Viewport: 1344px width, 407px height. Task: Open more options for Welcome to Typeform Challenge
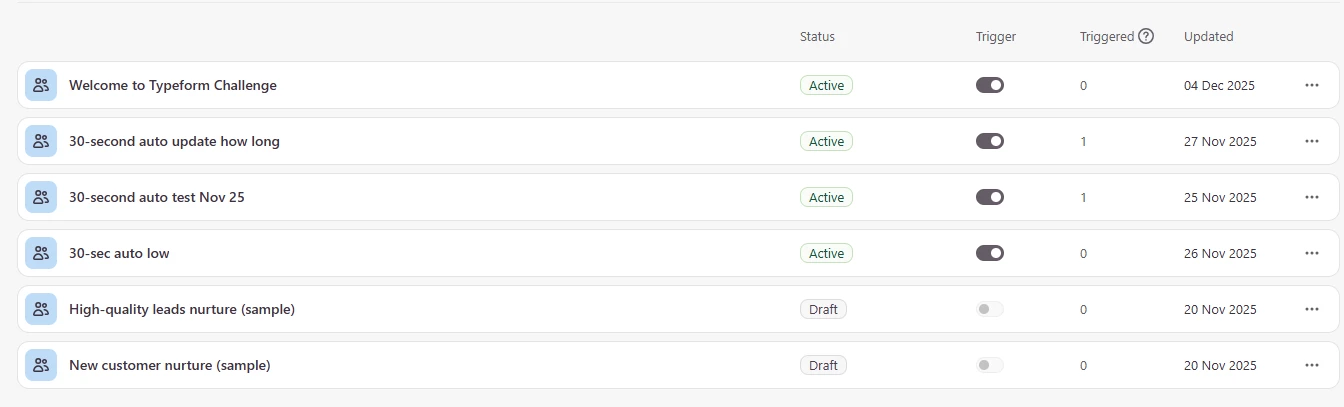click(x=1312, y=85)
